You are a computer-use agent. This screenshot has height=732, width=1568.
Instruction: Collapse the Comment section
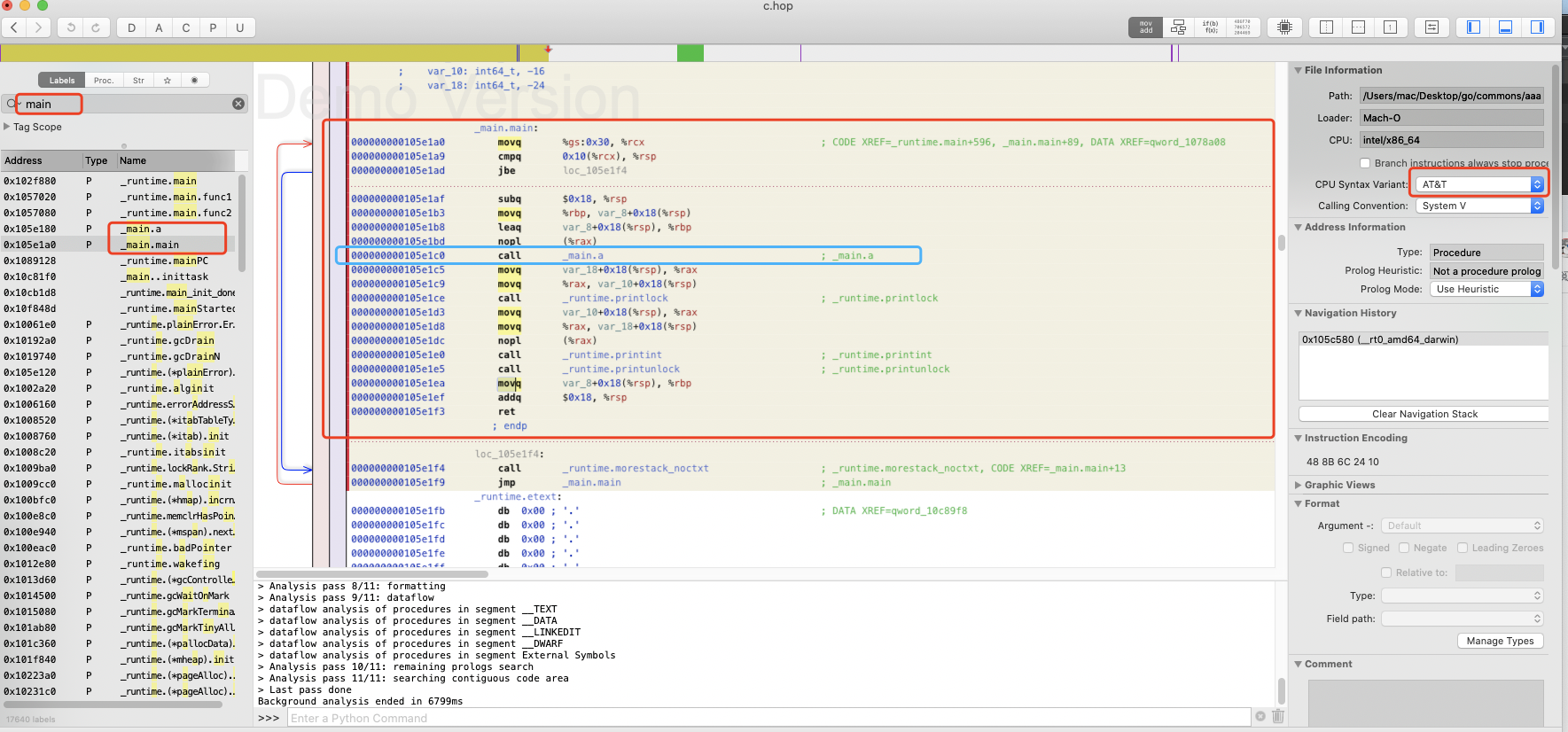[x=1298, y=664]
